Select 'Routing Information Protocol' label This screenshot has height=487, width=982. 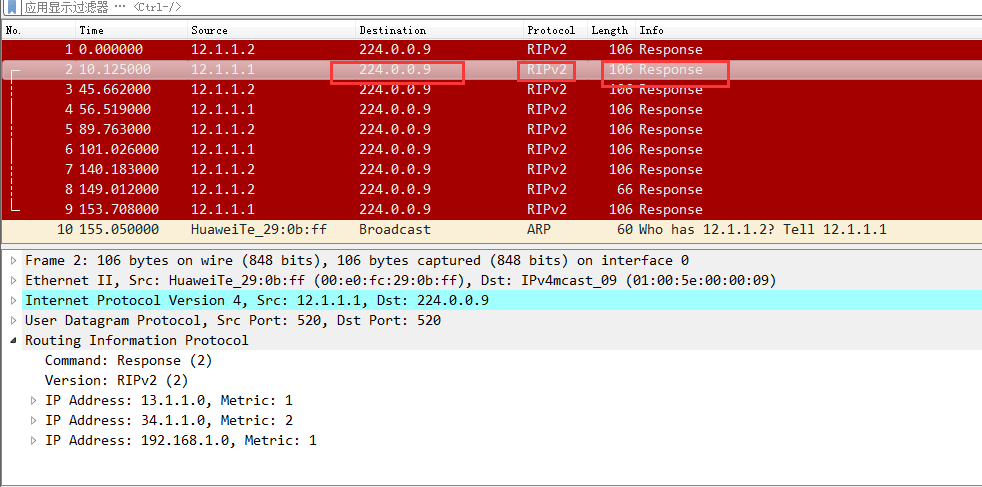click(x=137, y=341)
